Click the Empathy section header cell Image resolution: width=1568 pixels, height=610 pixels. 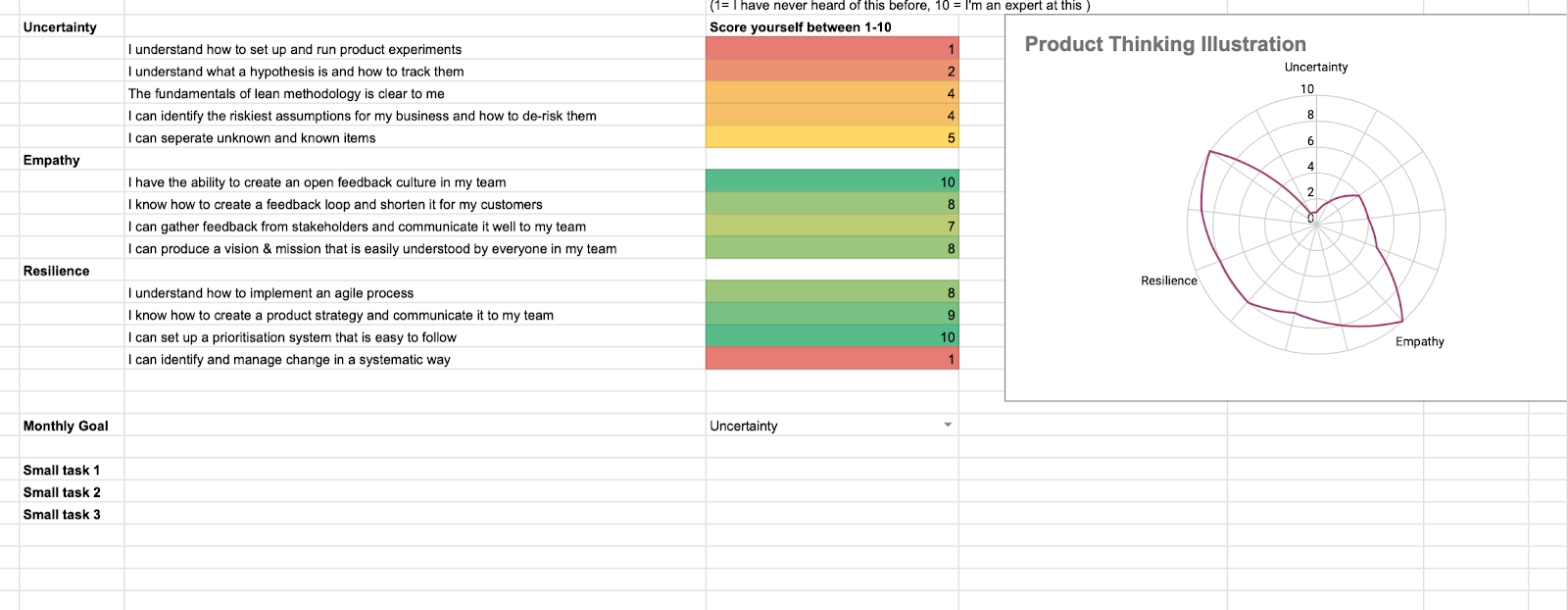52,160
